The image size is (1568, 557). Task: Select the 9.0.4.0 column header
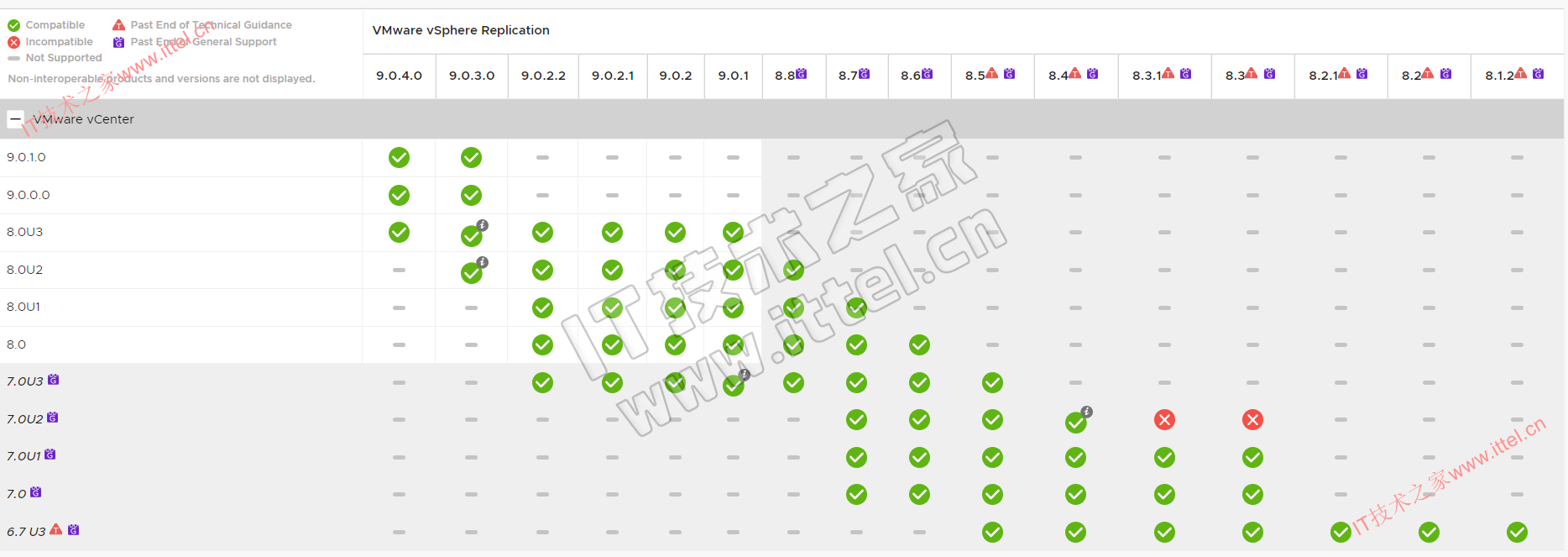pos(399,76)
